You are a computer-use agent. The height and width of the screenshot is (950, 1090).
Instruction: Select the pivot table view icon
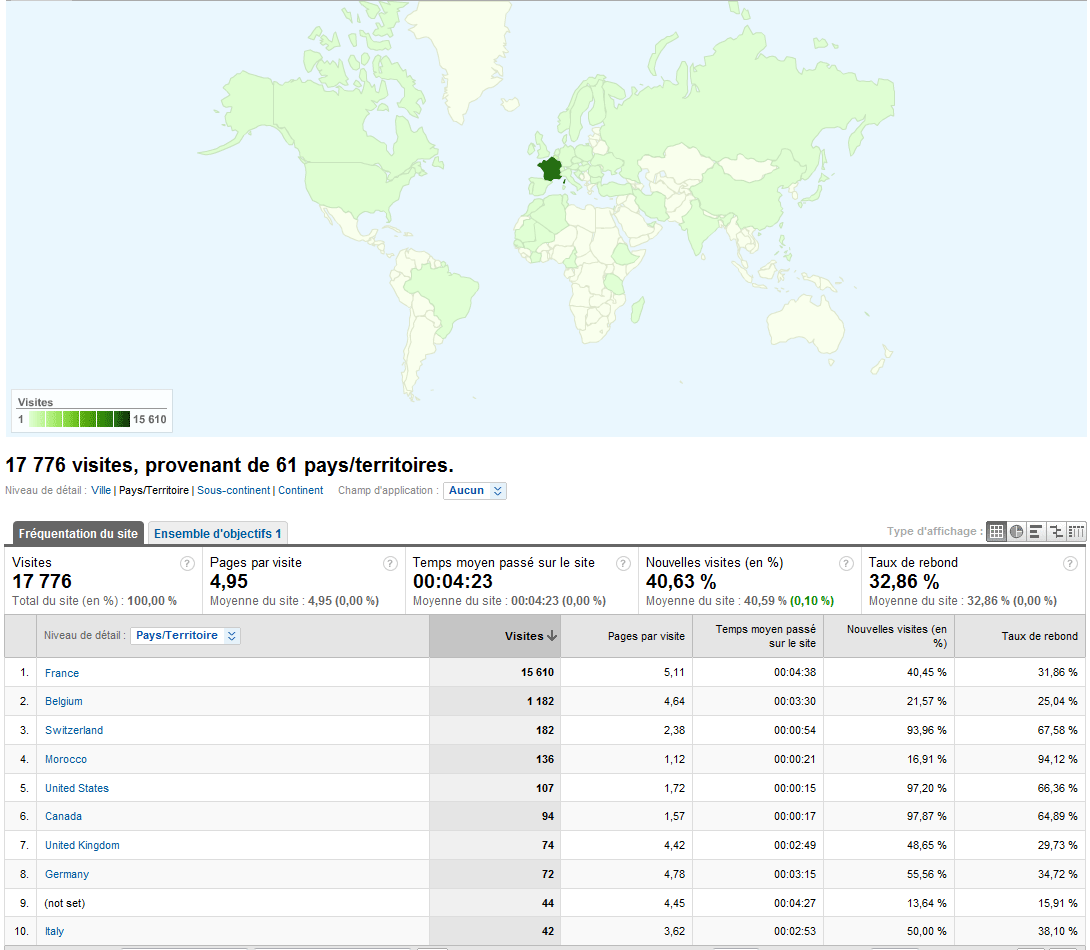click(1076, 532)
